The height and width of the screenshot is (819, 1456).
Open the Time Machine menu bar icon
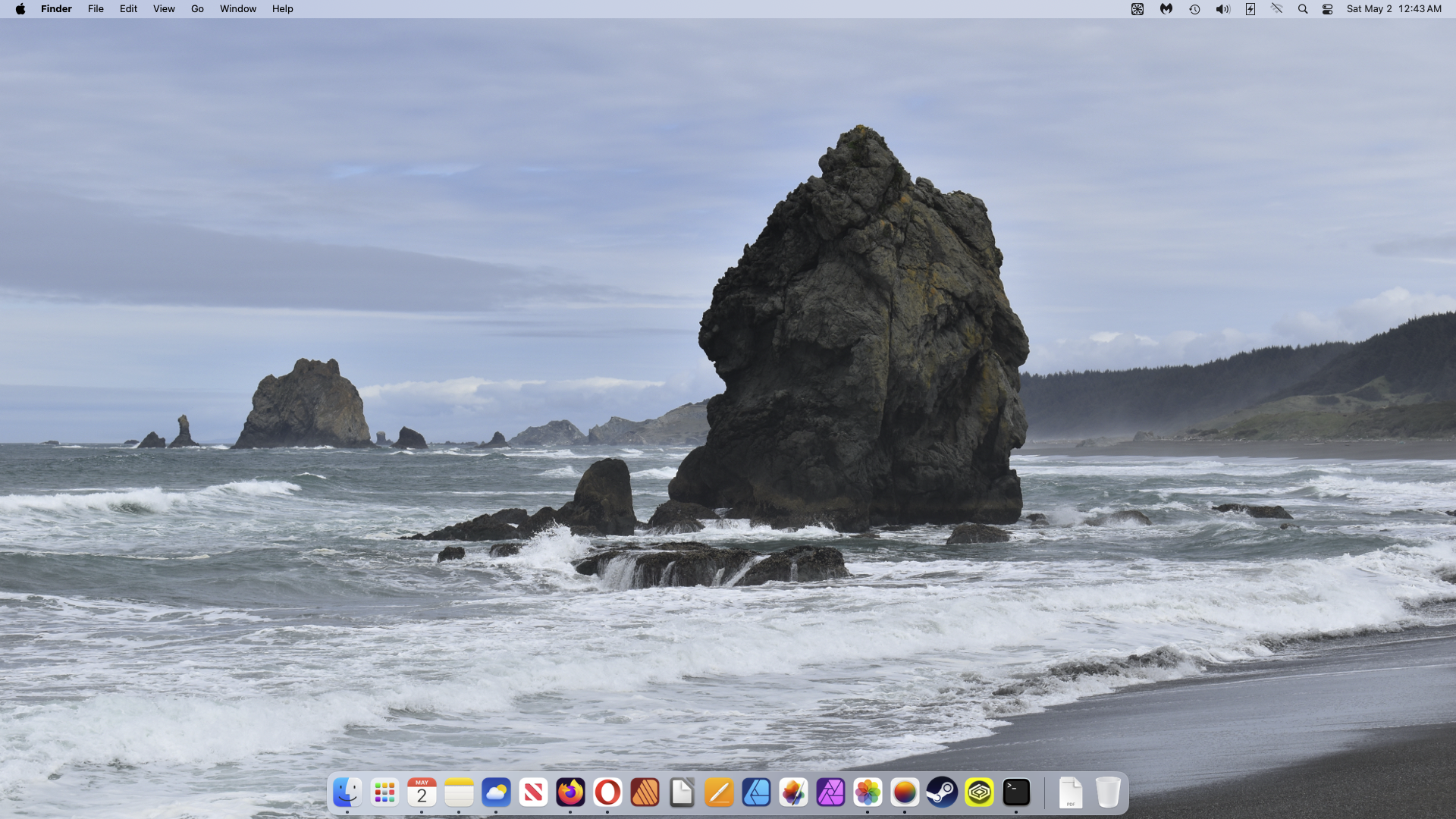[1194, 9]
